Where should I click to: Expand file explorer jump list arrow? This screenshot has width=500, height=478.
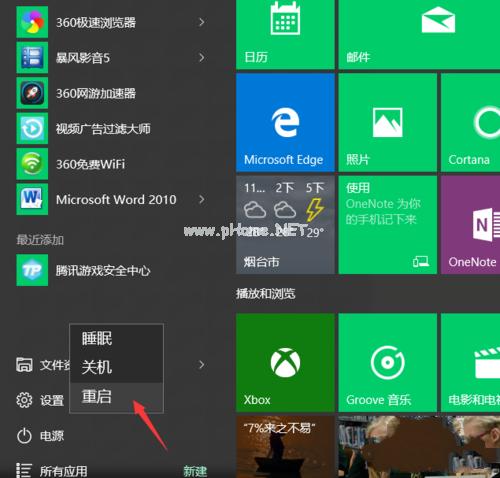coord(201,365)
